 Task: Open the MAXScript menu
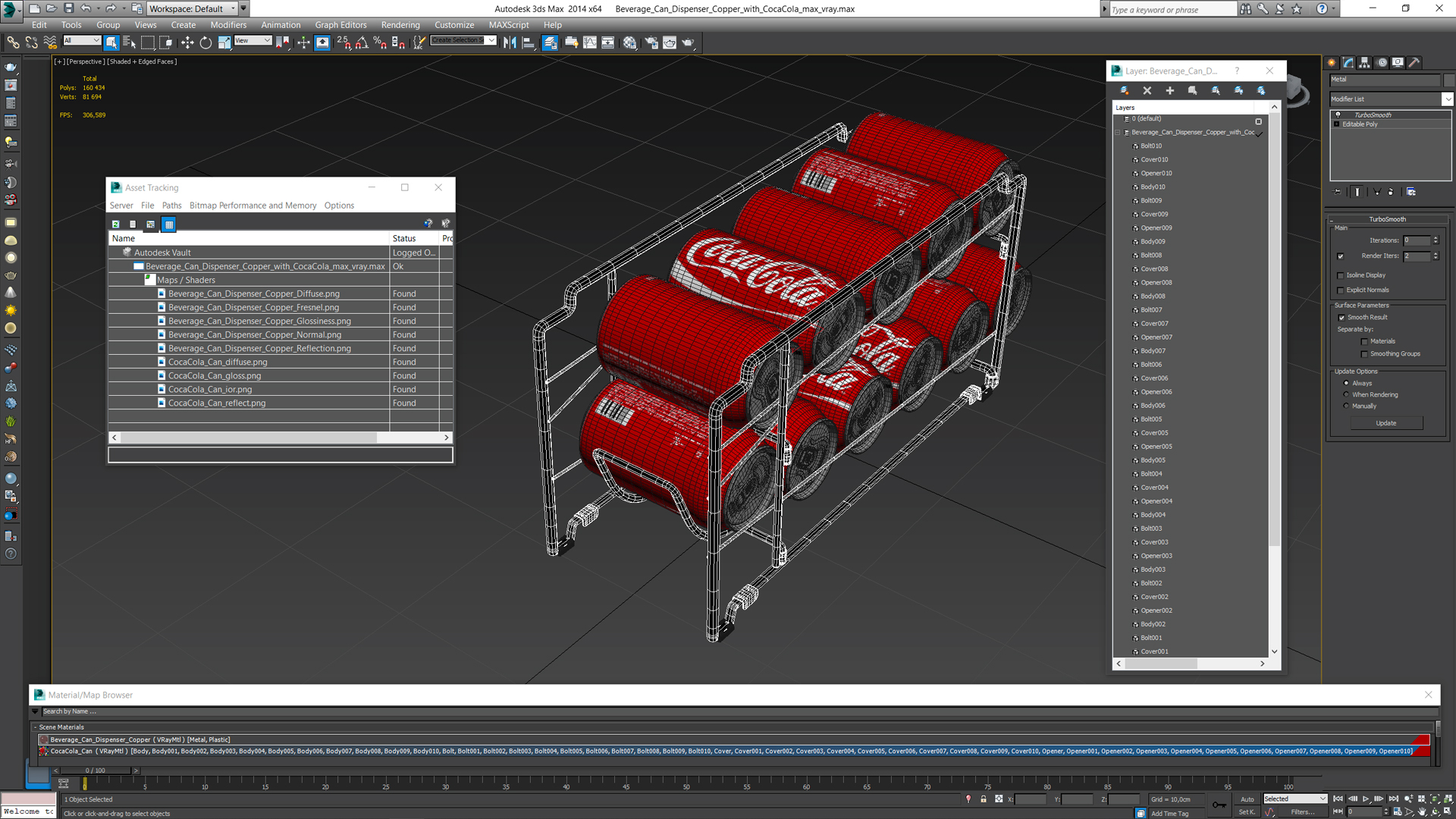coord(509,24)
